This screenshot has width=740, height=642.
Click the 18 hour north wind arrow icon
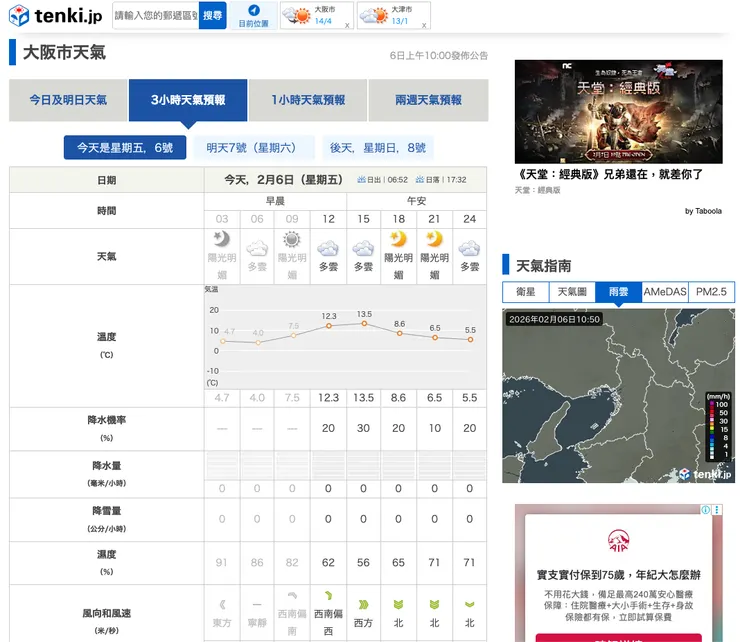pyautogui.click(x=398, y=605)
